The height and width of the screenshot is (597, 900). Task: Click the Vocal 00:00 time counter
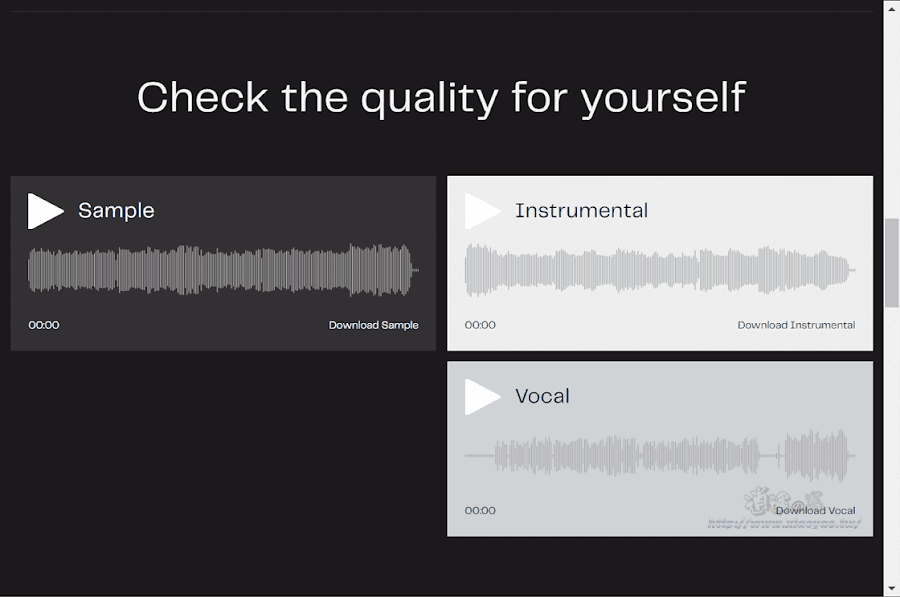click(480, 510)
